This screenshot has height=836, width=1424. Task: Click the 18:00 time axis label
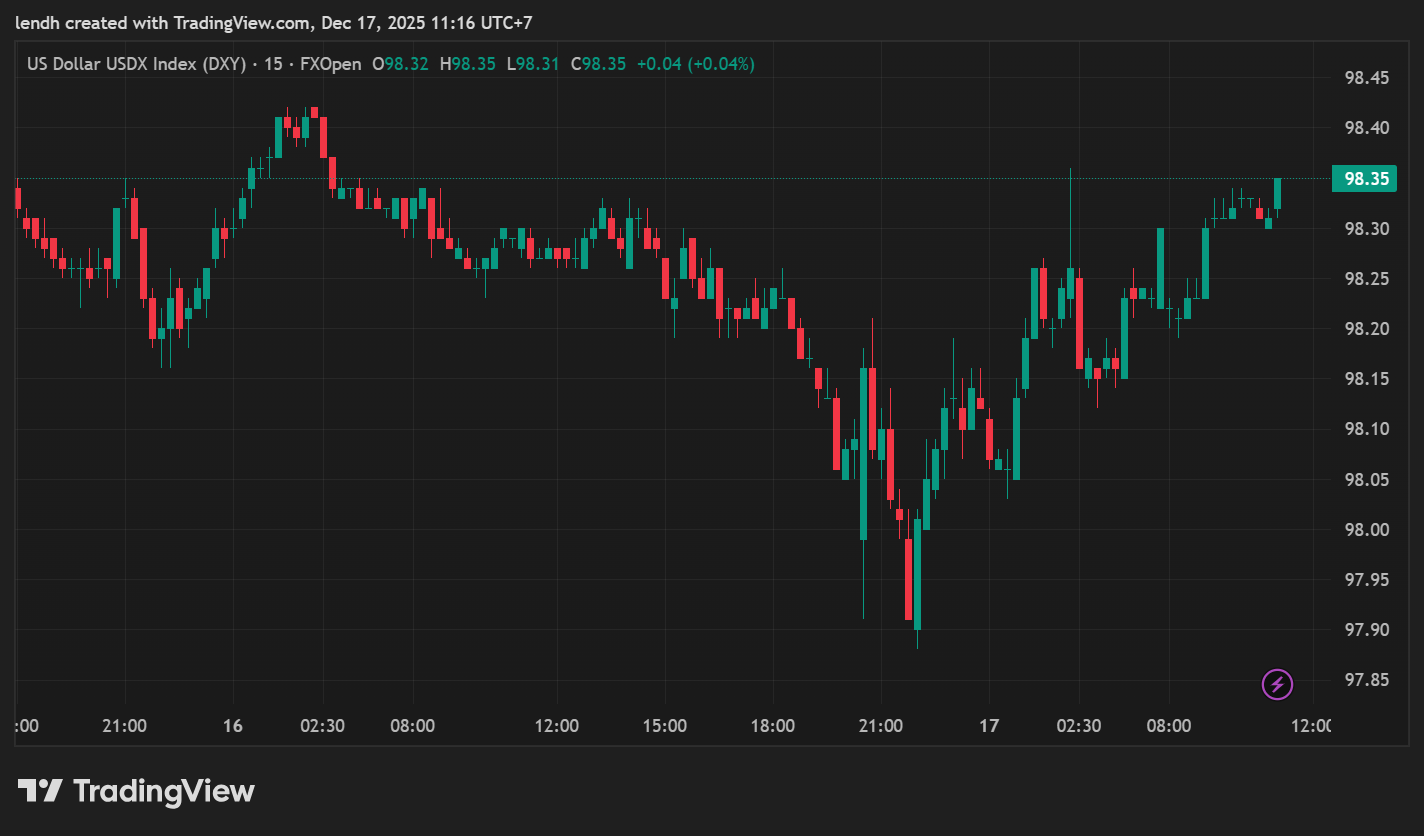[x=772, y=726]
